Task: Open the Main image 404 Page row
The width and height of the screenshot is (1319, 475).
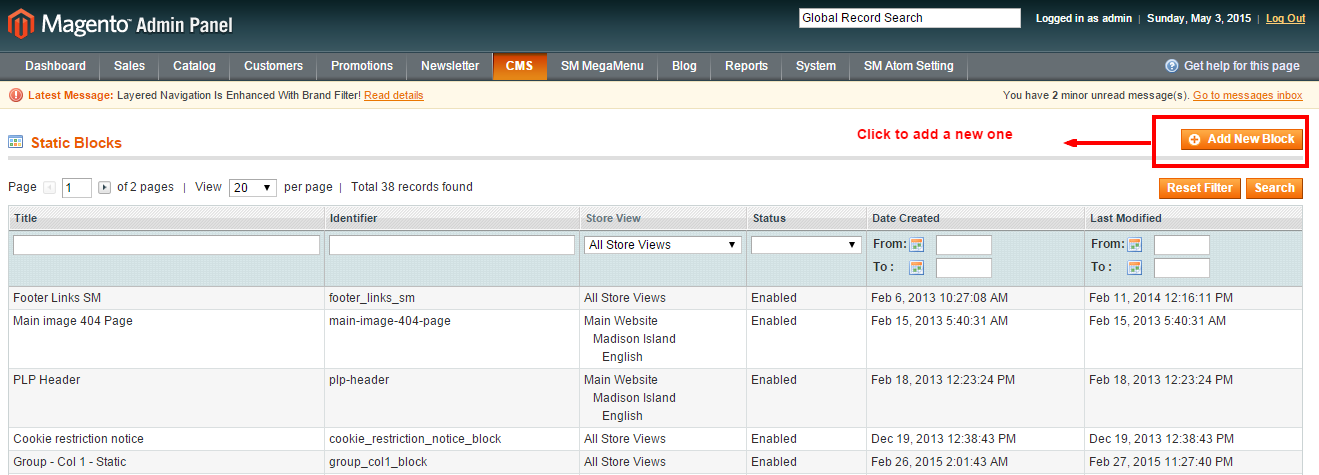Action: tap(656, 339)
